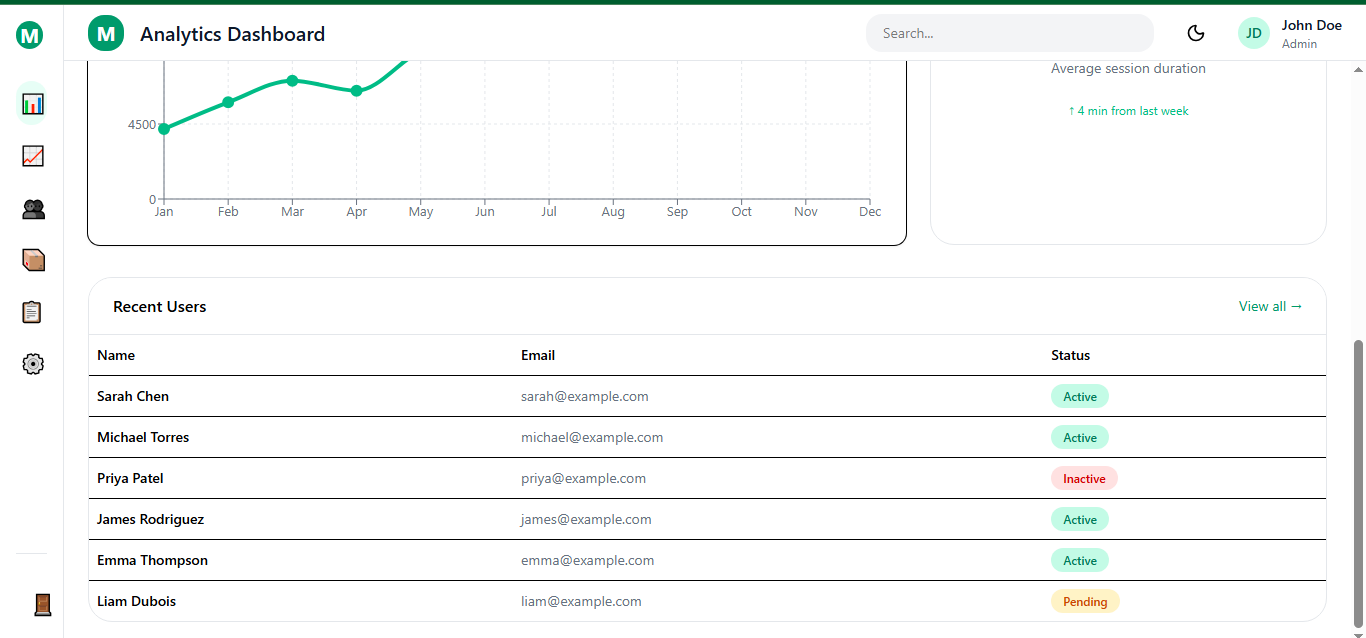The width and height of the screenshot is (1366, 638).
Task: Click the JD user avatar
Action: (x=1253, y=33)
